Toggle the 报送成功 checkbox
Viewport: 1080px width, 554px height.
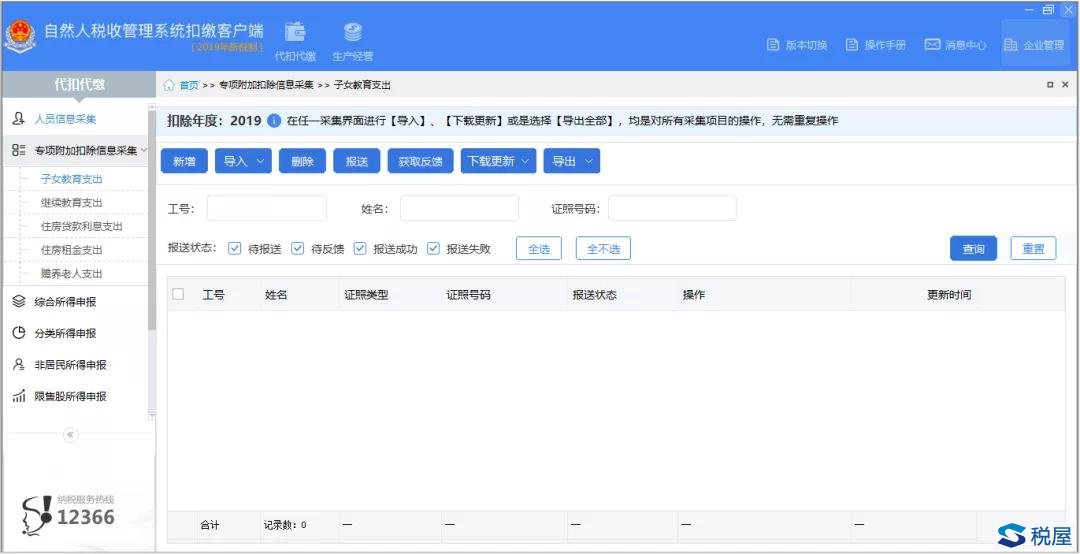[360, 249]
